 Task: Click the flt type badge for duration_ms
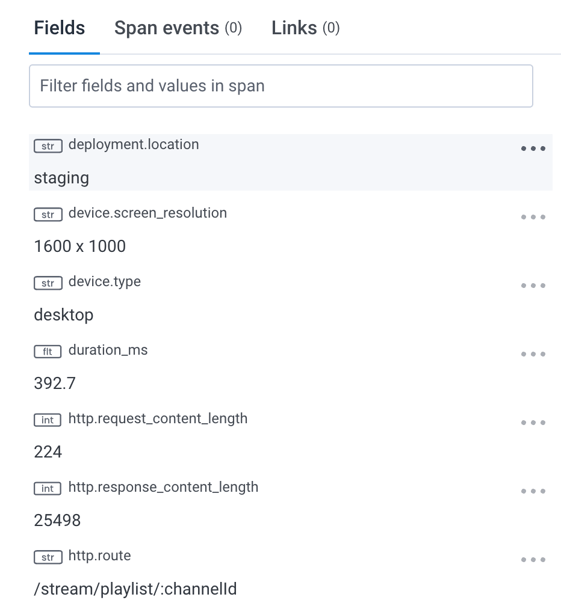pos(48,351)
